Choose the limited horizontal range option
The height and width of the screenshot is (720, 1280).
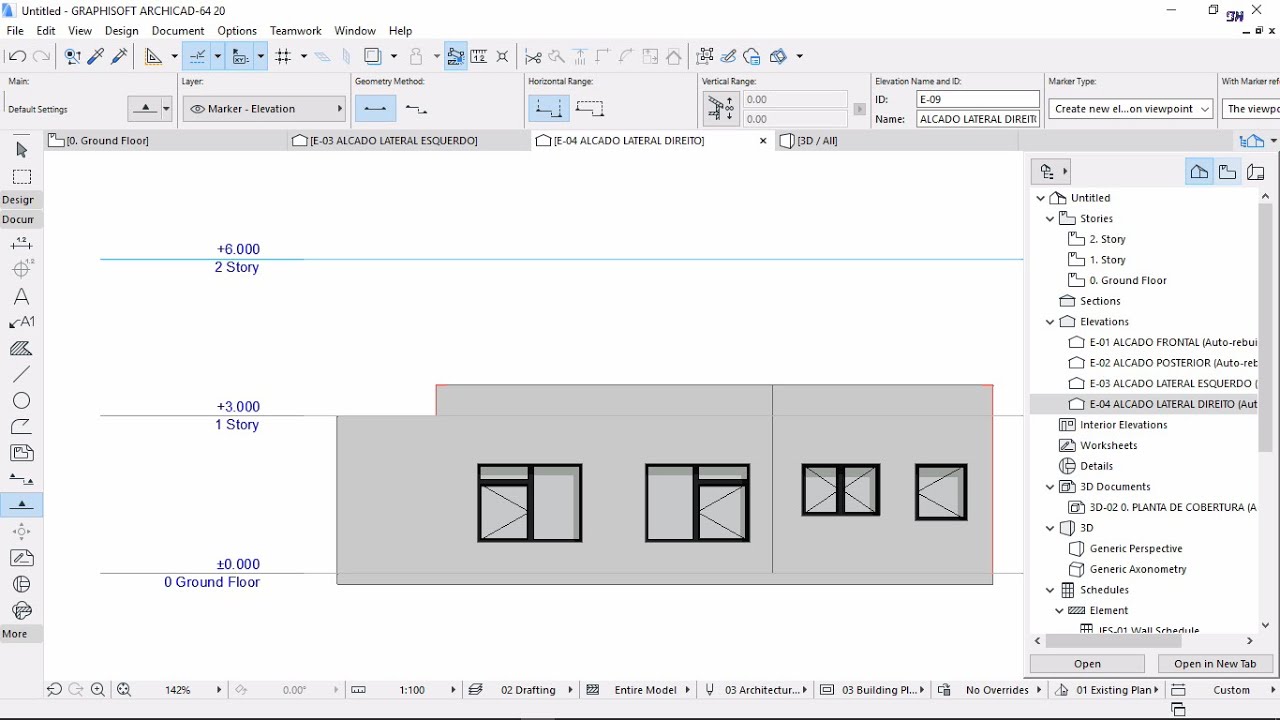click(549, 108)
